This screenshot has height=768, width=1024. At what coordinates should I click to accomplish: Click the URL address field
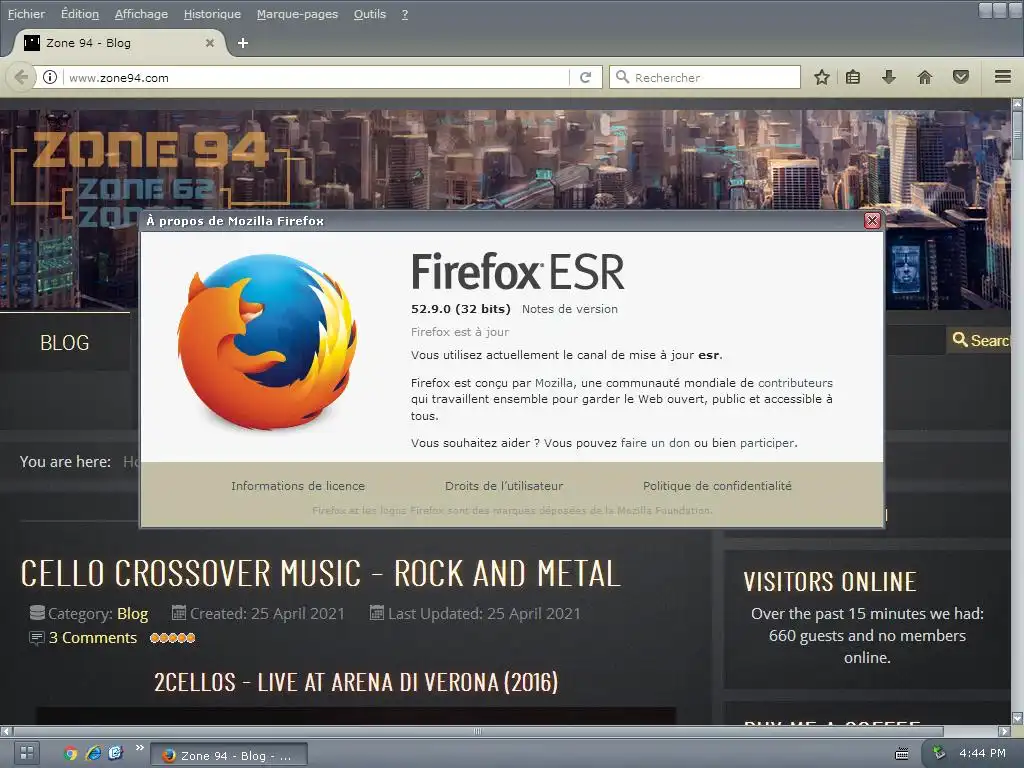coord(317,78)
